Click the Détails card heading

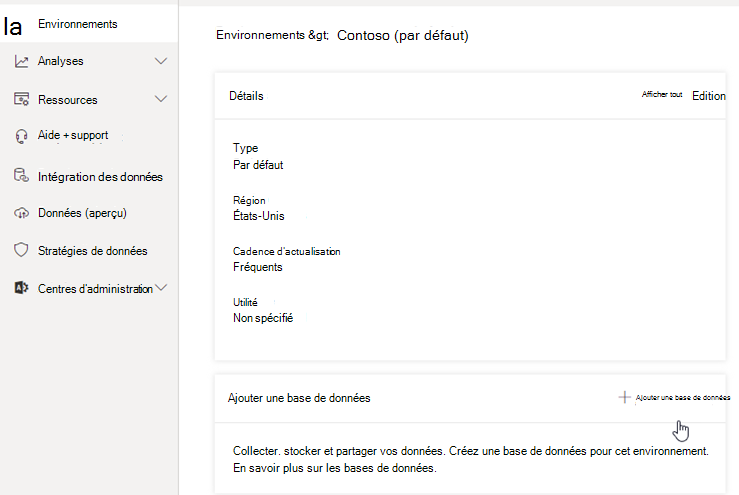point(246,96)
